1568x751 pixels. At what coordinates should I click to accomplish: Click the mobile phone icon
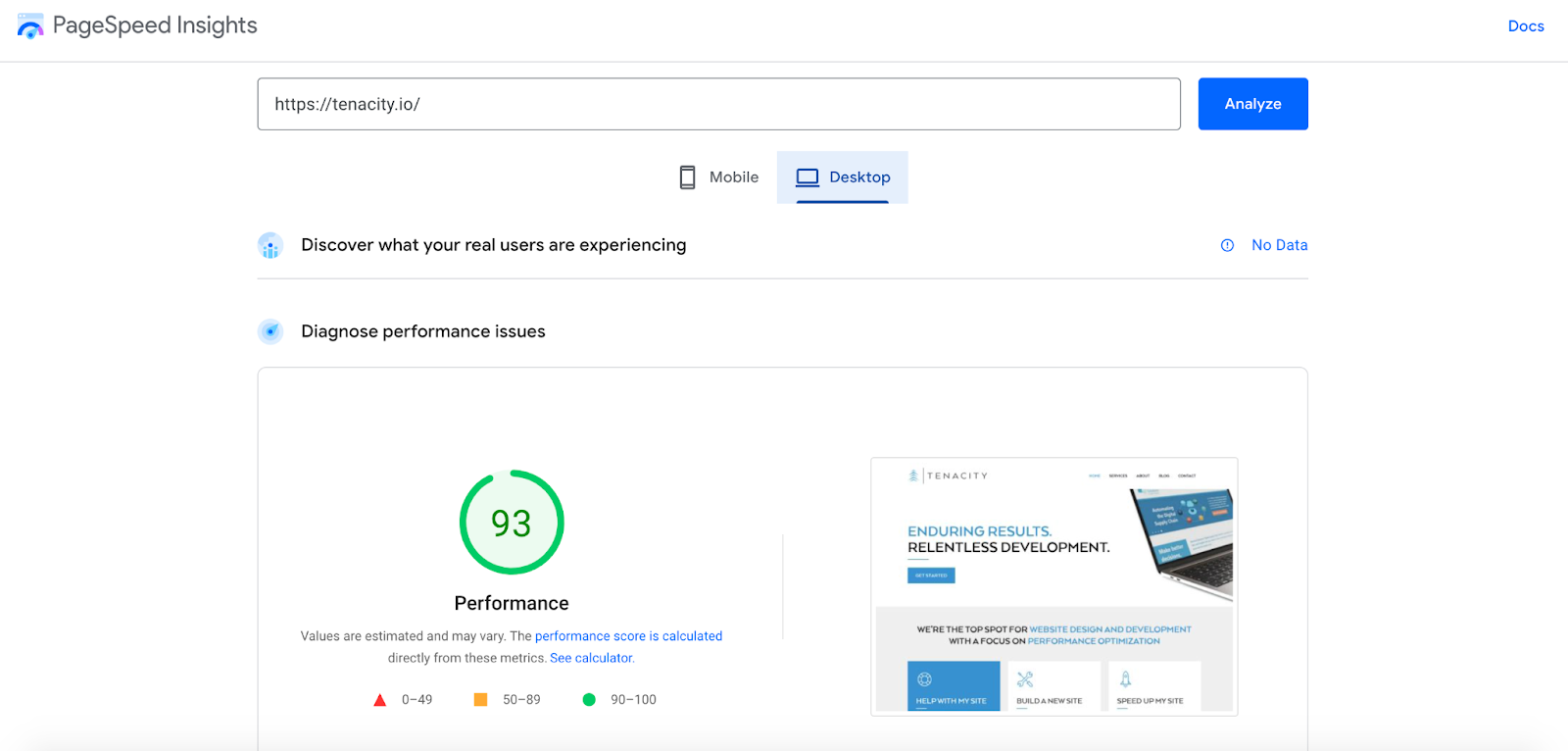(688, 177)
